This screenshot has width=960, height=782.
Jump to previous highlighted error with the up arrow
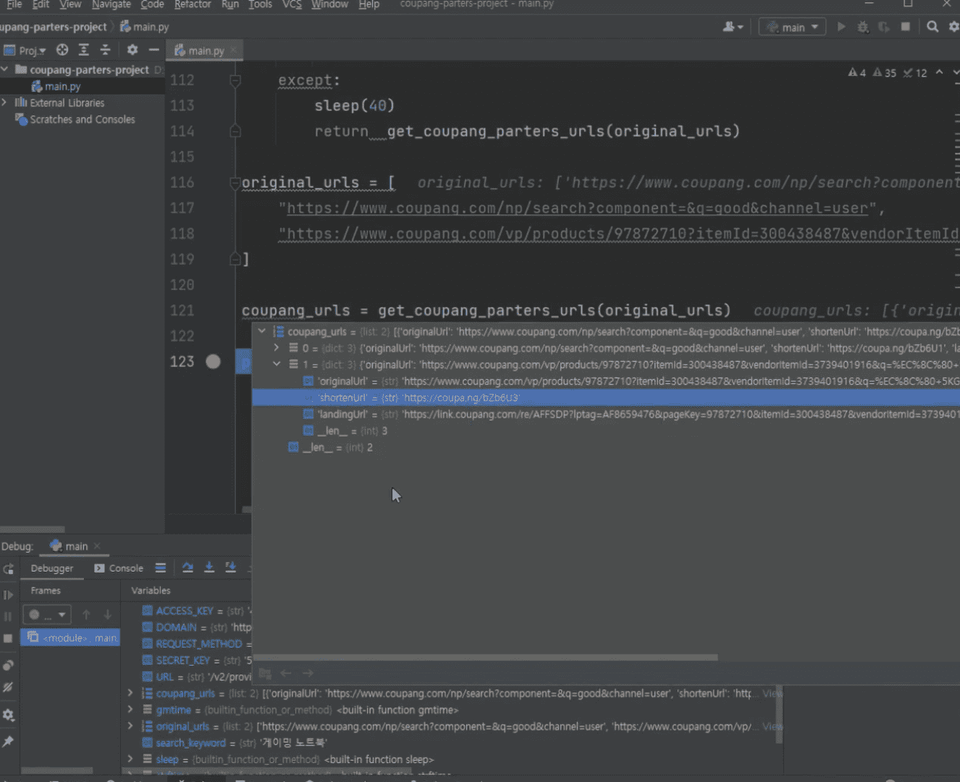(939, 72)
